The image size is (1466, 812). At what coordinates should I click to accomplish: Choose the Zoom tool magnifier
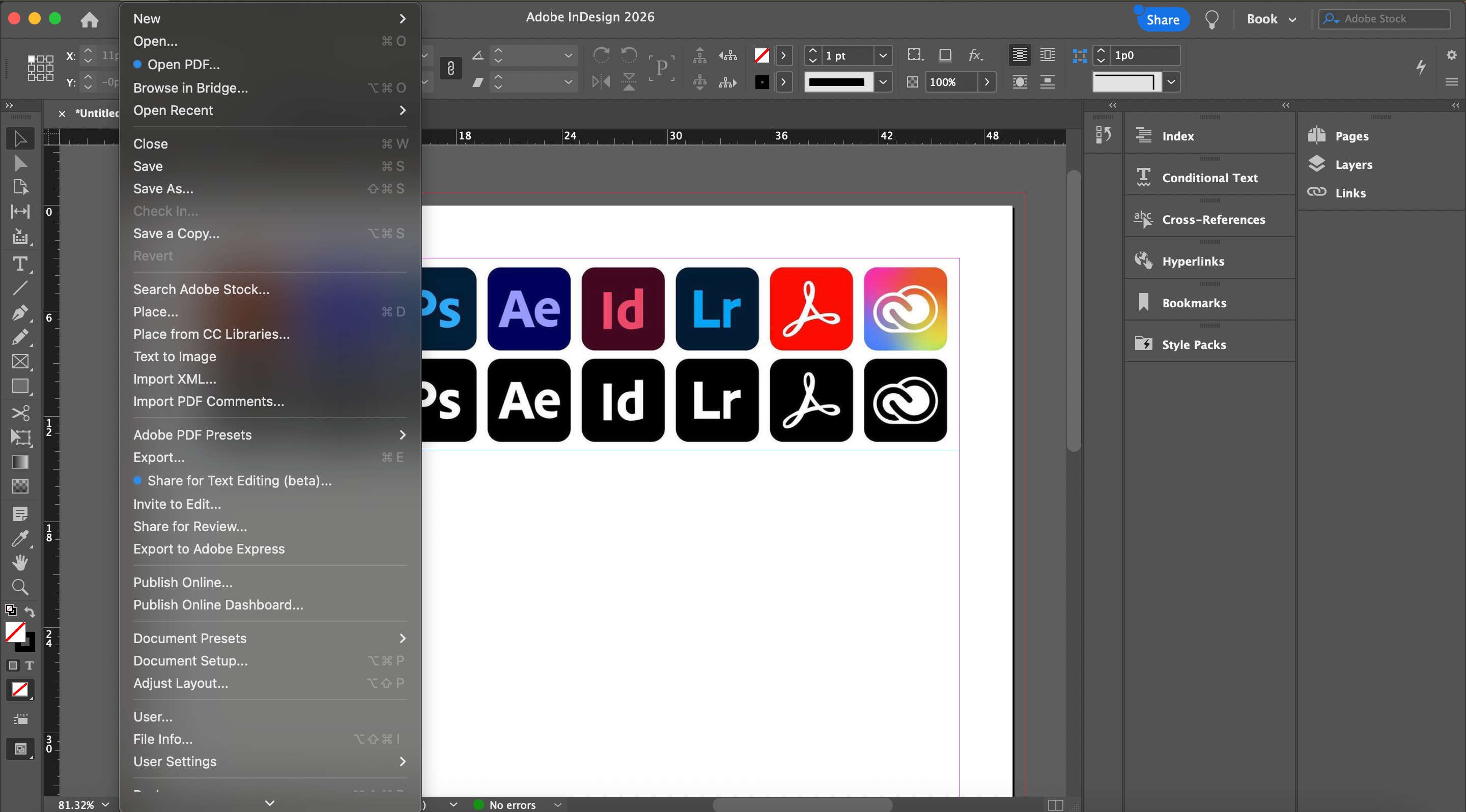pyautogui.click(x=20, y=587)
